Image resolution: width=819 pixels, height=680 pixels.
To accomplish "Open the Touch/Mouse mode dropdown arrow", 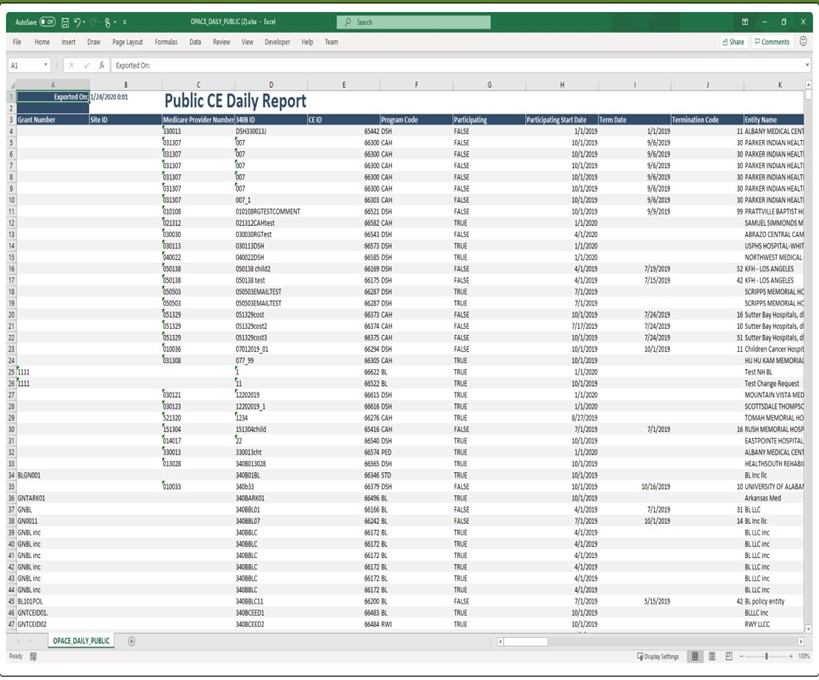I will [115, 22].
